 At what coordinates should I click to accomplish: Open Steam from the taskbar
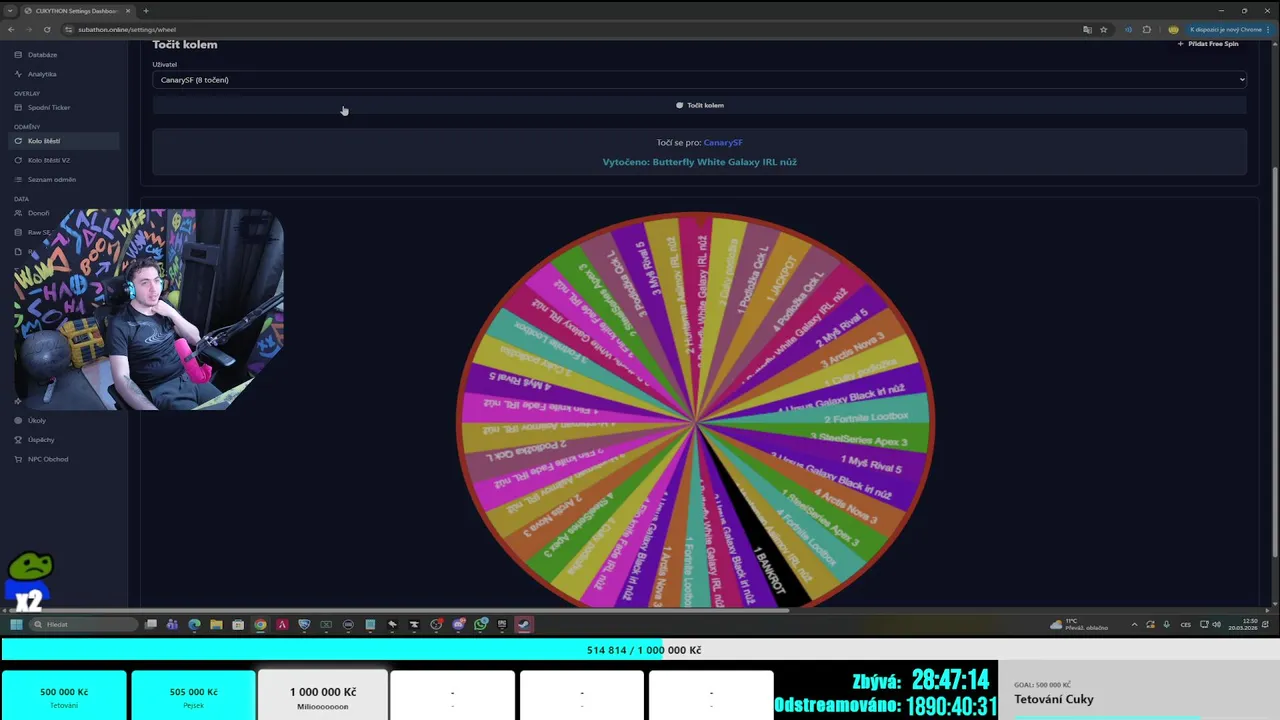(524, 625)
